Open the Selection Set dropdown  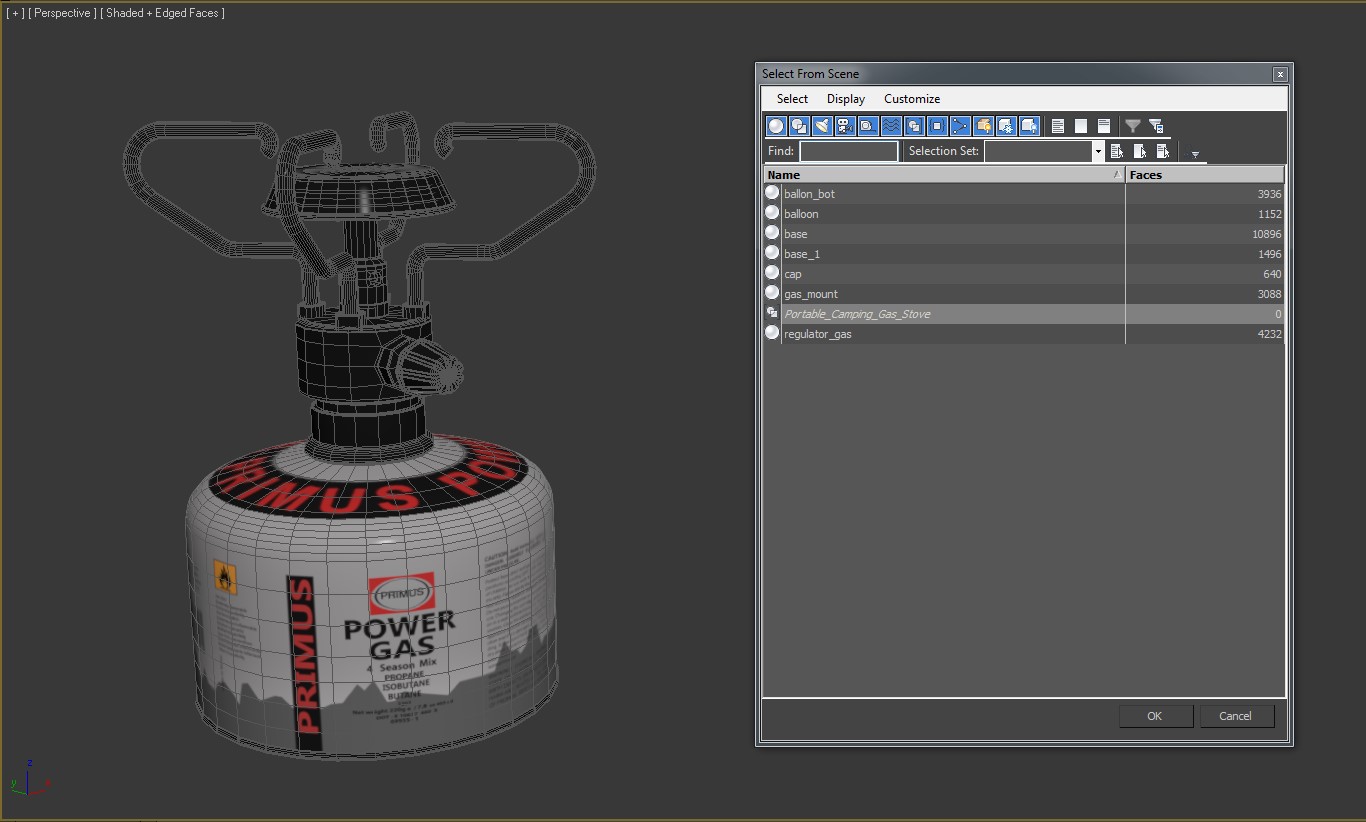(1098, 151)
